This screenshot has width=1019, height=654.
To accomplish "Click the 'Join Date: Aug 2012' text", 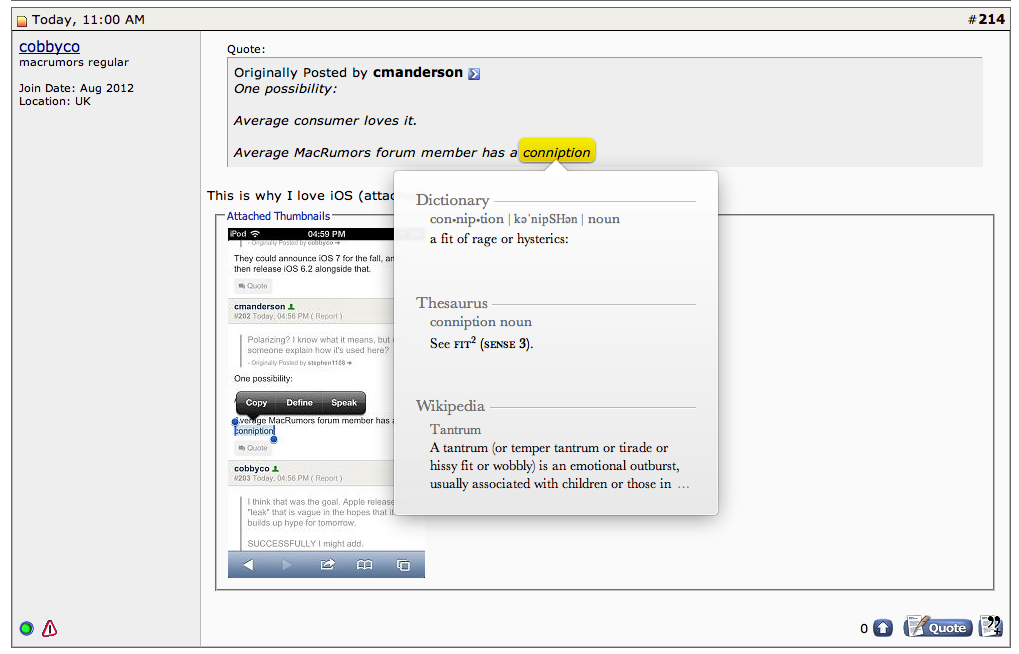I will (76, 88).
